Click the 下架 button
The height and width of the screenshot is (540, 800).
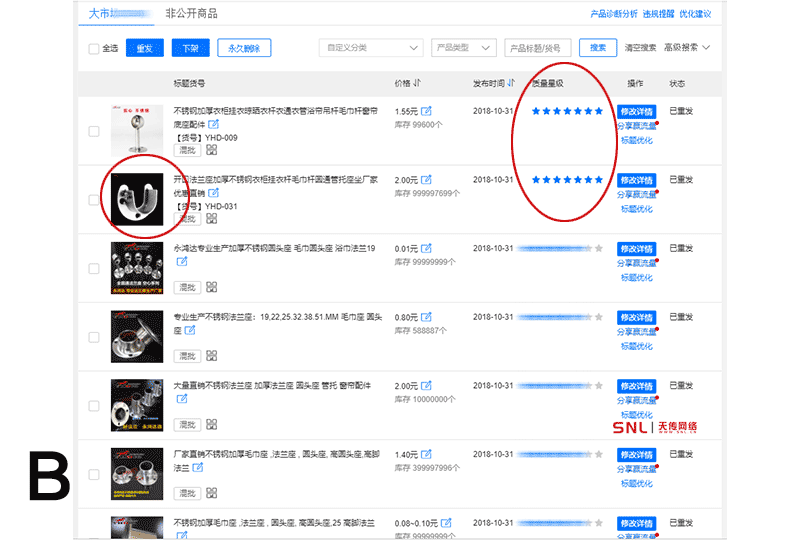[x=191, y=48]
